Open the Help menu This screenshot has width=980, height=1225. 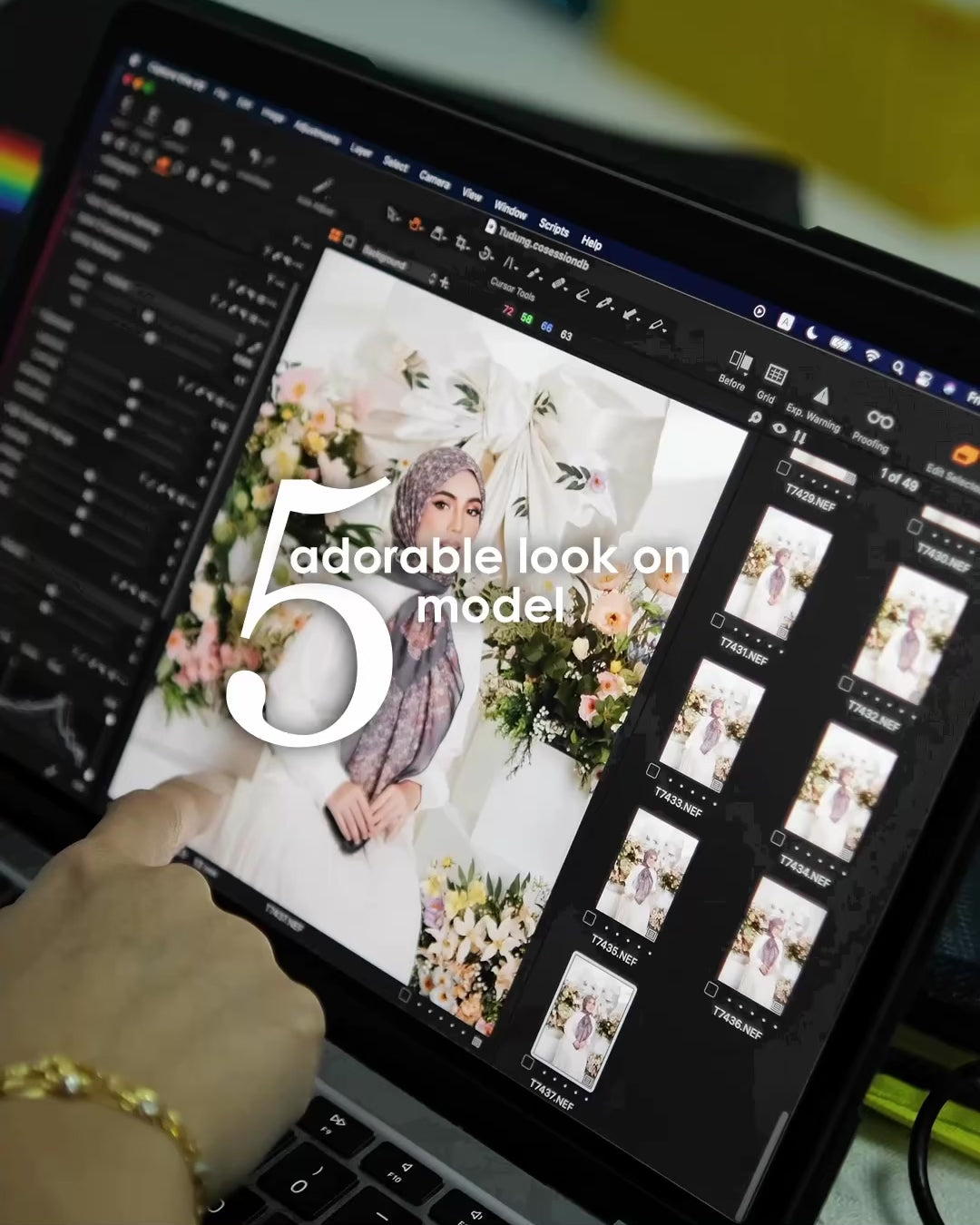point(592,242)
